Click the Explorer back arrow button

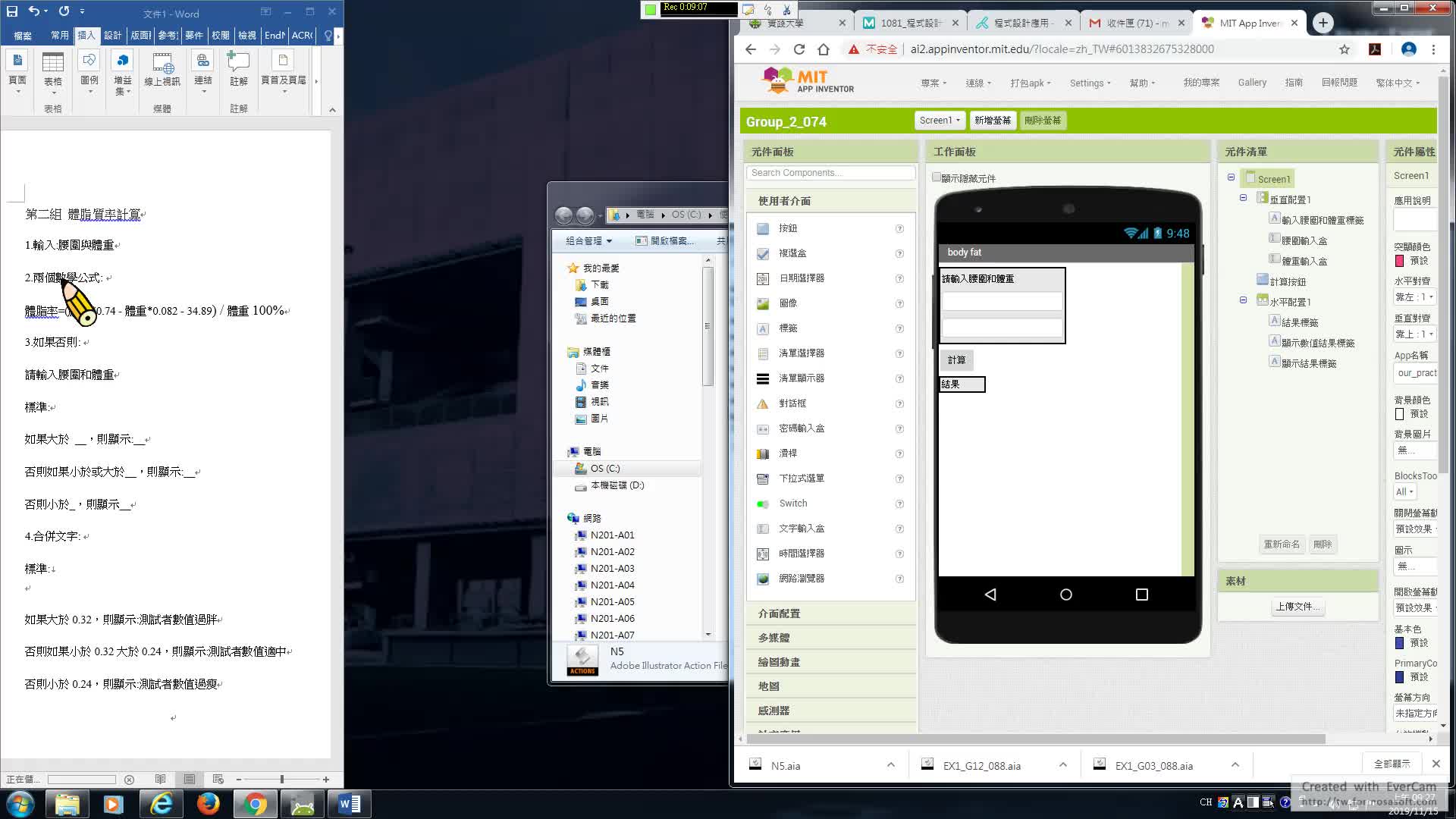tap(563, 215)
